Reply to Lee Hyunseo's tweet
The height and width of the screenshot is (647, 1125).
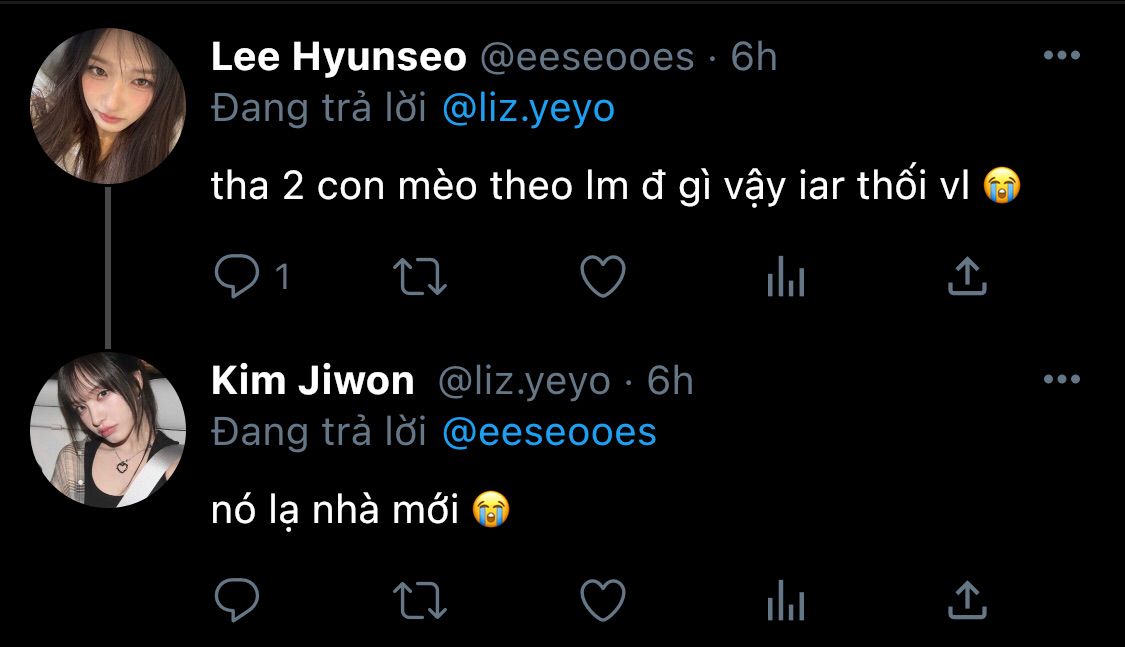point(237,276)
